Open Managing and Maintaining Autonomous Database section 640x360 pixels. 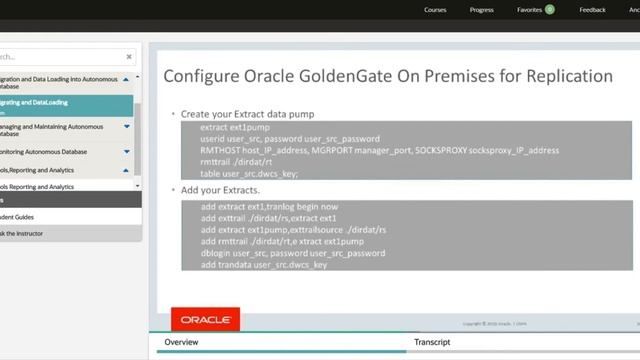pyautogui.click(x=67, y=130)
